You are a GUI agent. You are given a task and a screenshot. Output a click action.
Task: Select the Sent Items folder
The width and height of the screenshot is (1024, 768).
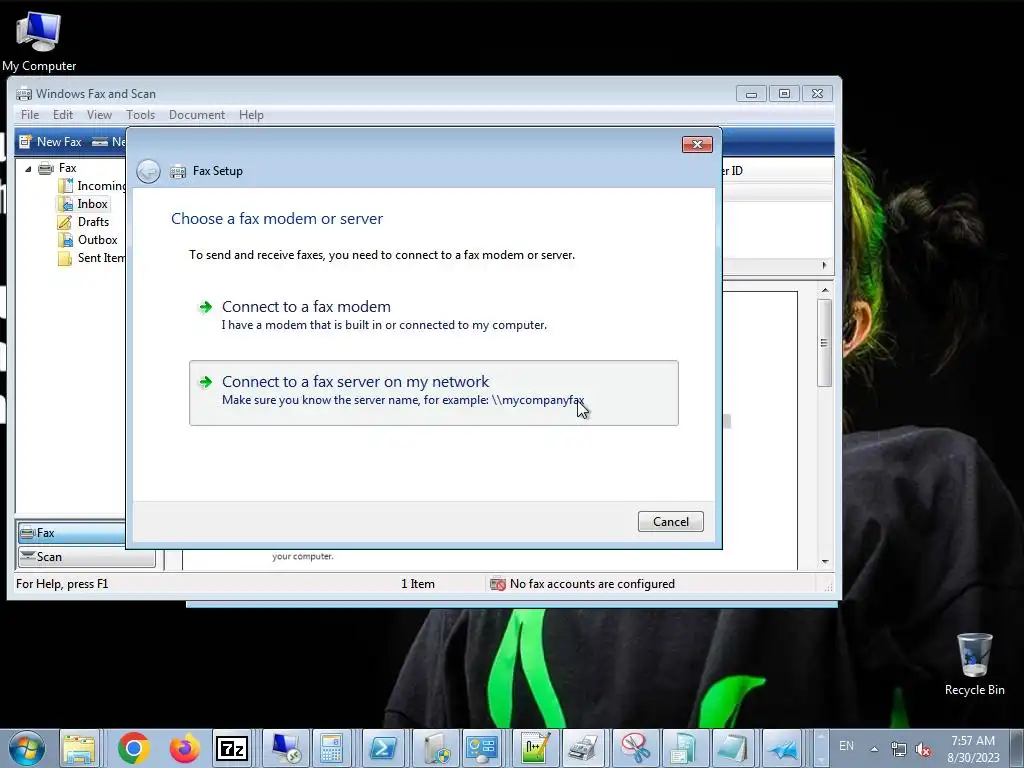click(91, 258)
